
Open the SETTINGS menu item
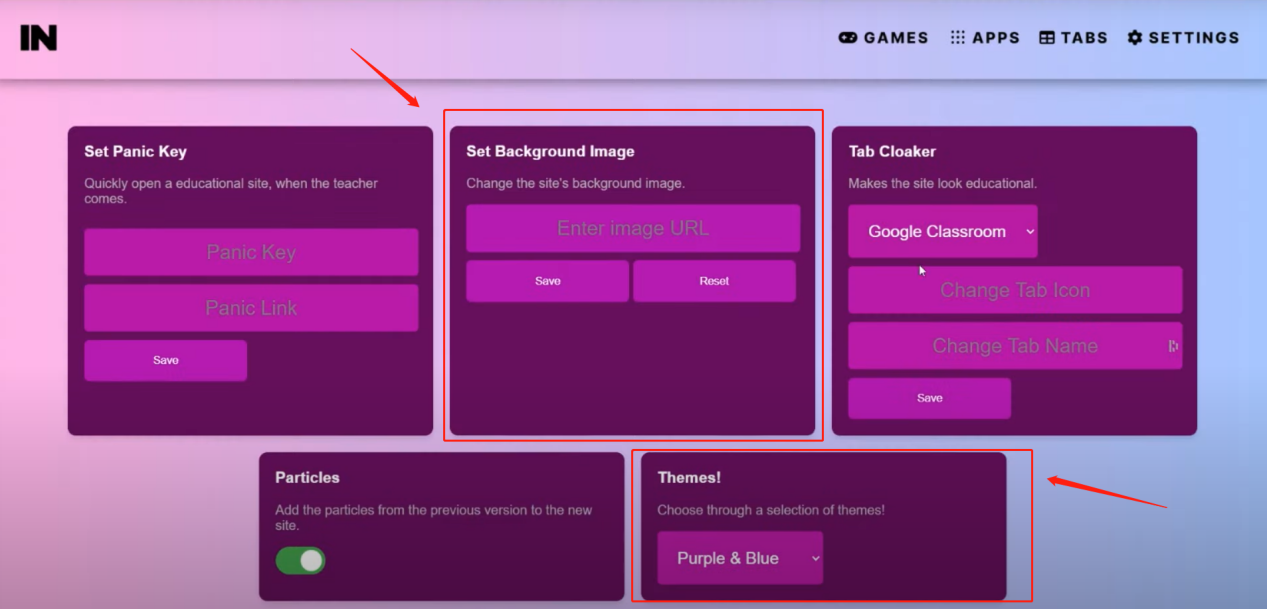(1192, 37)
